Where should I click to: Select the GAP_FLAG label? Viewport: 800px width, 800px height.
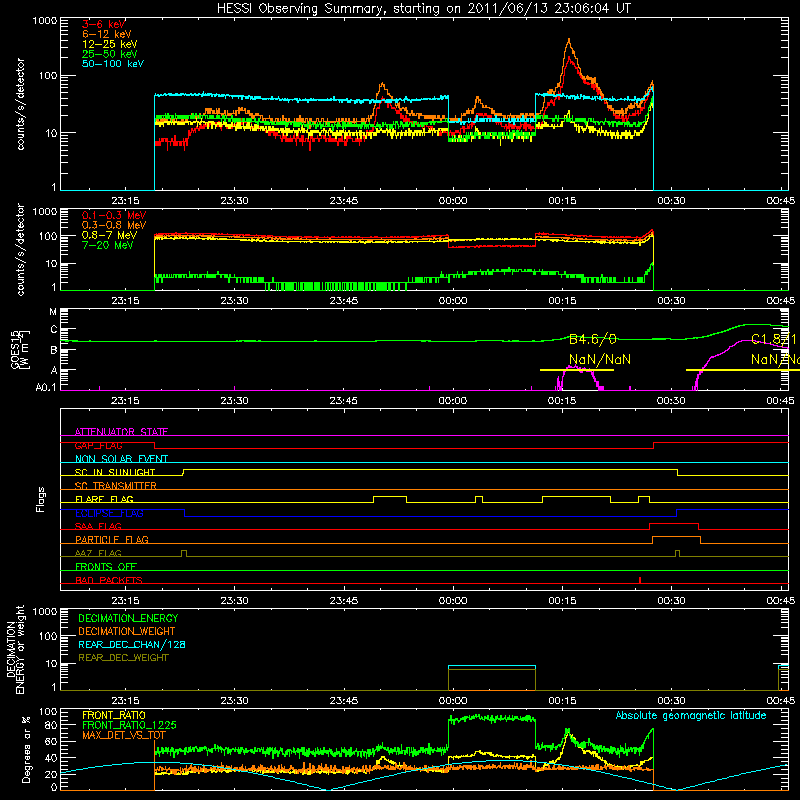pos(98,445)
